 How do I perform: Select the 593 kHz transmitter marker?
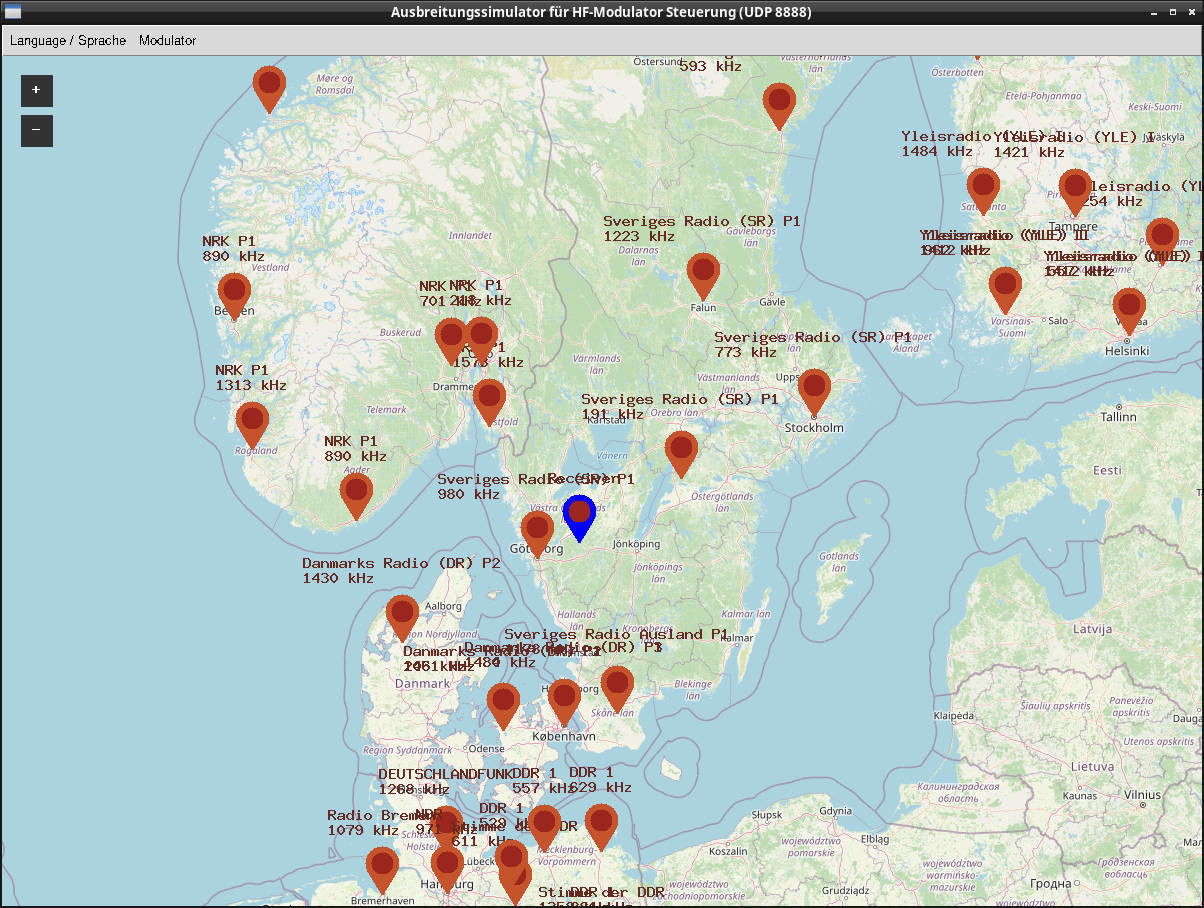click(x=779, y=107)
